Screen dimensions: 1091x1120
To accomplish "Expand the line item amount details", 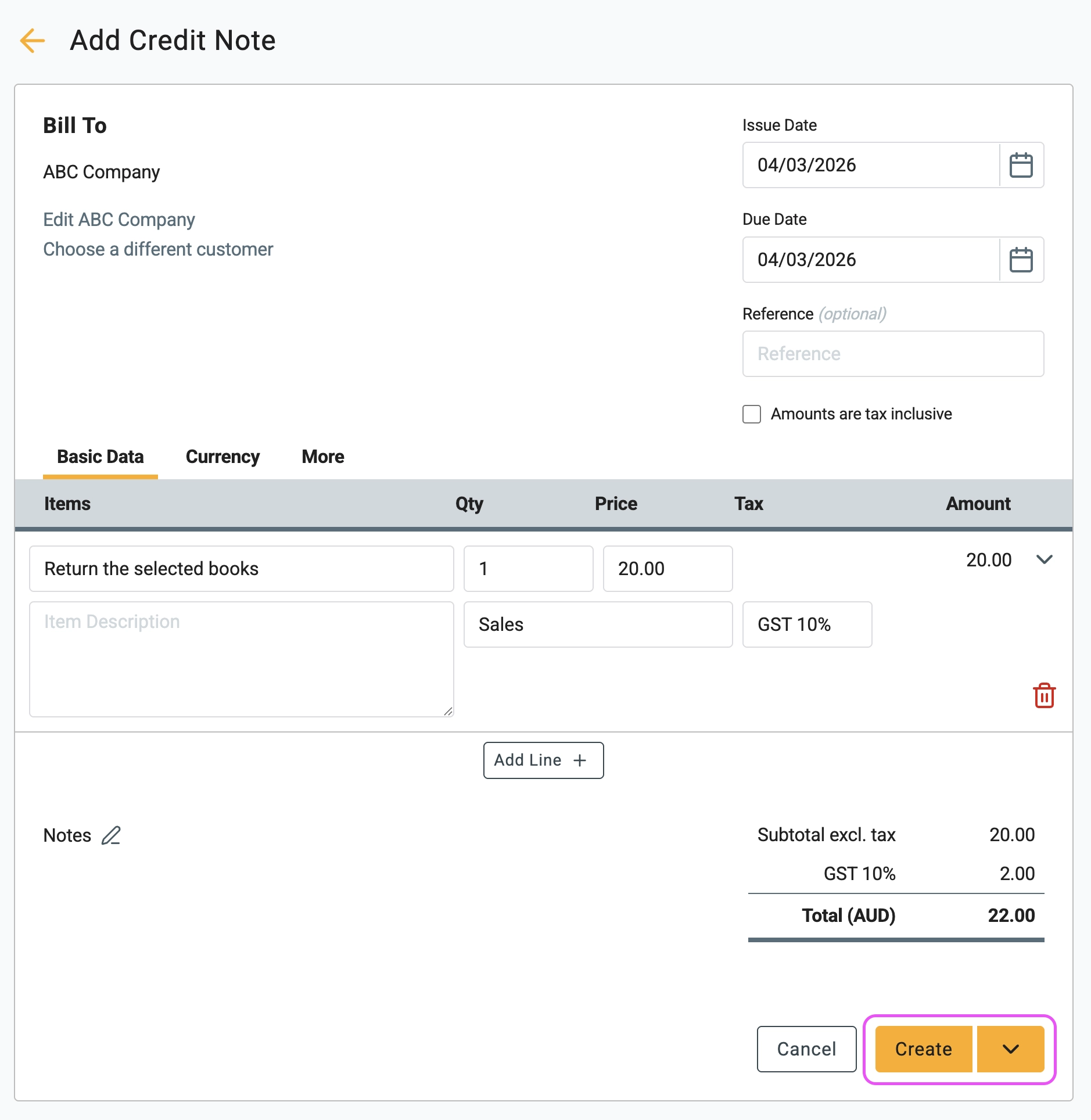I will [x=1045, y=559].
